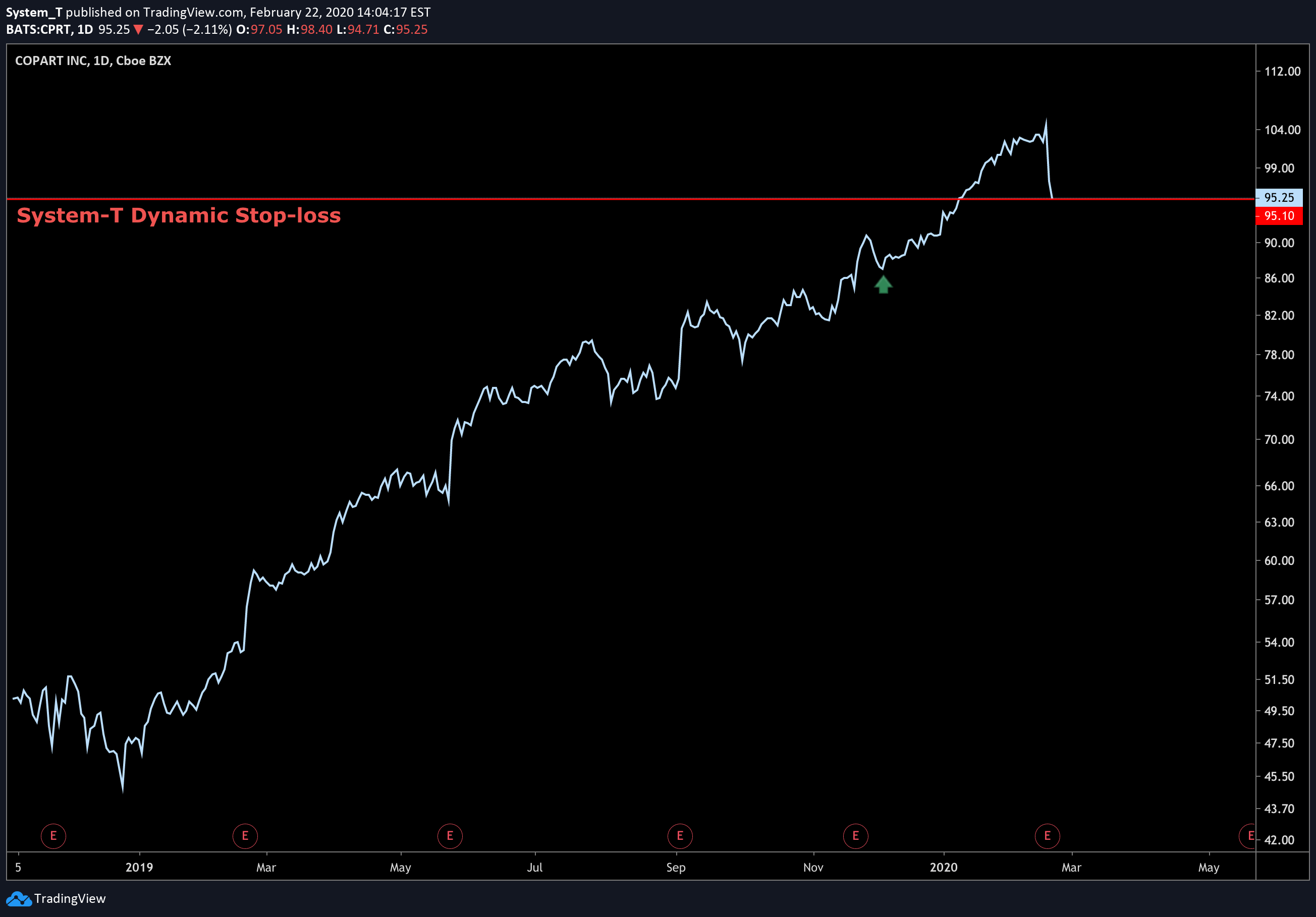Click the 51.50 price axis label
Image resolution: width=1316 pixels, height=917 pixels.
pyautogui.click(x=1279, y=680)
